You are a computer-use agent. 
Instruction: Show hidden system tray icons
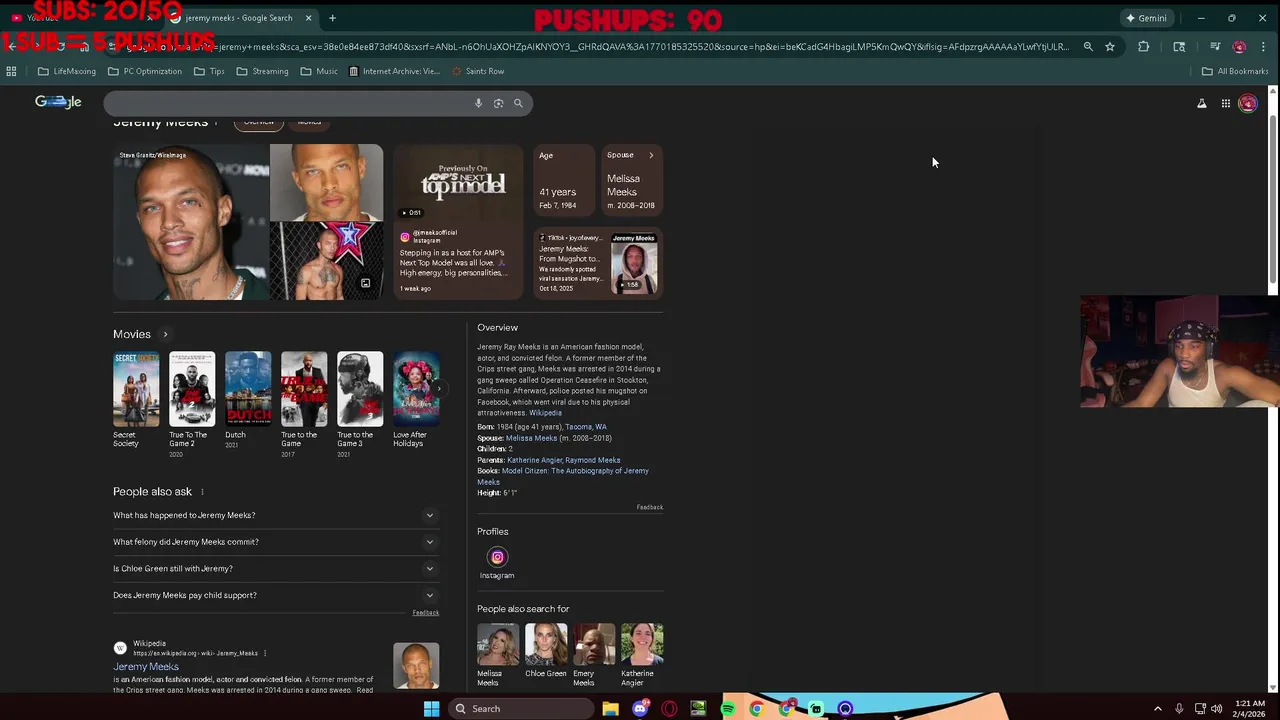tap(1158, 709)
